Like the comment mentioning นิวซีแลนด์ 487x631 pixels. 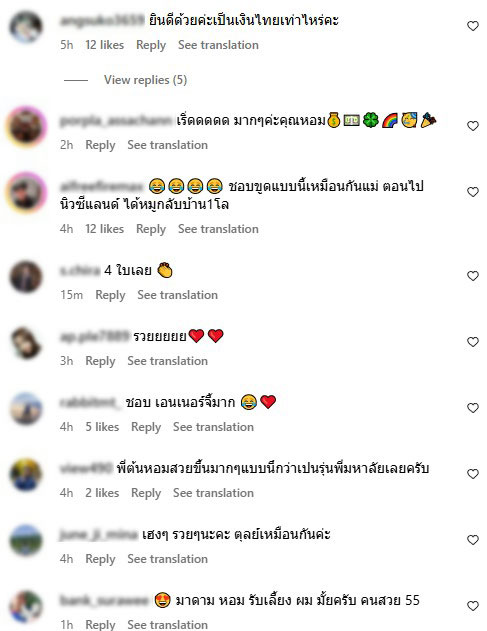click(x=473, y=192)
